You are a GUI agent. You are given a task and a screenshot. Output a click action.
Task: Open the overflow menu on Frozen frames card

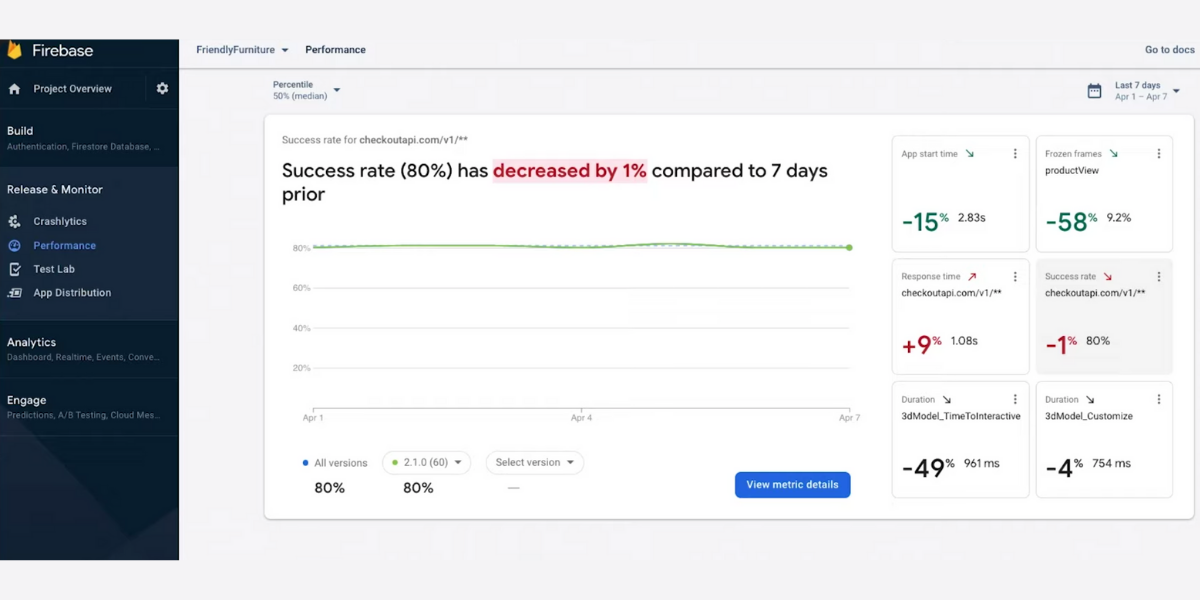[1159, 153]
